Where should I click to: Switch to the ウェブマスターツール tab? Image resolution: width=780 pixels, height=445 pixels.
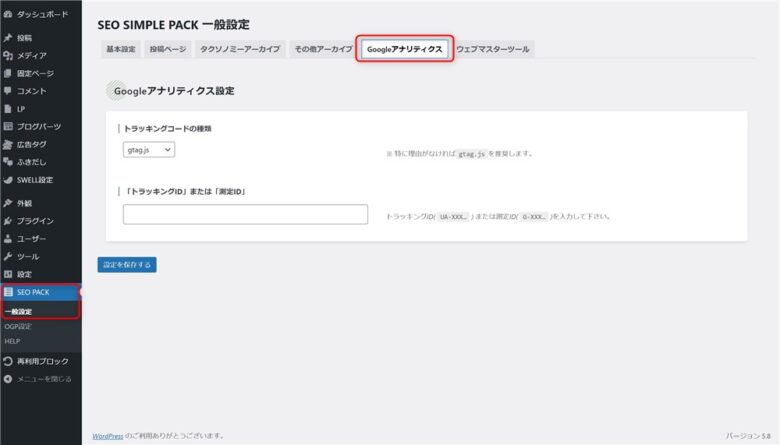pyautogui.click(x=493, y=49)
